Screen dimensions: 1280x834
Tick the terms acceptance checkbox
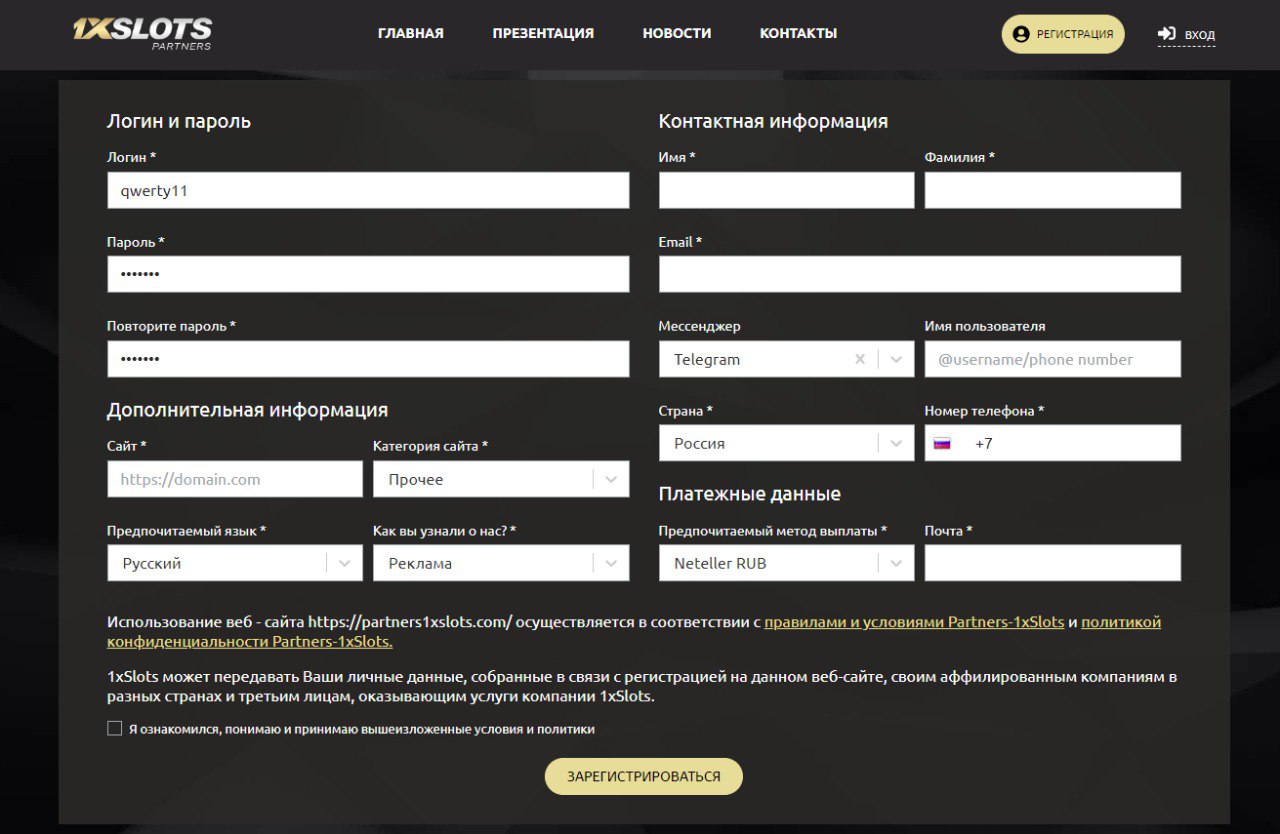[x=115, y=729]
